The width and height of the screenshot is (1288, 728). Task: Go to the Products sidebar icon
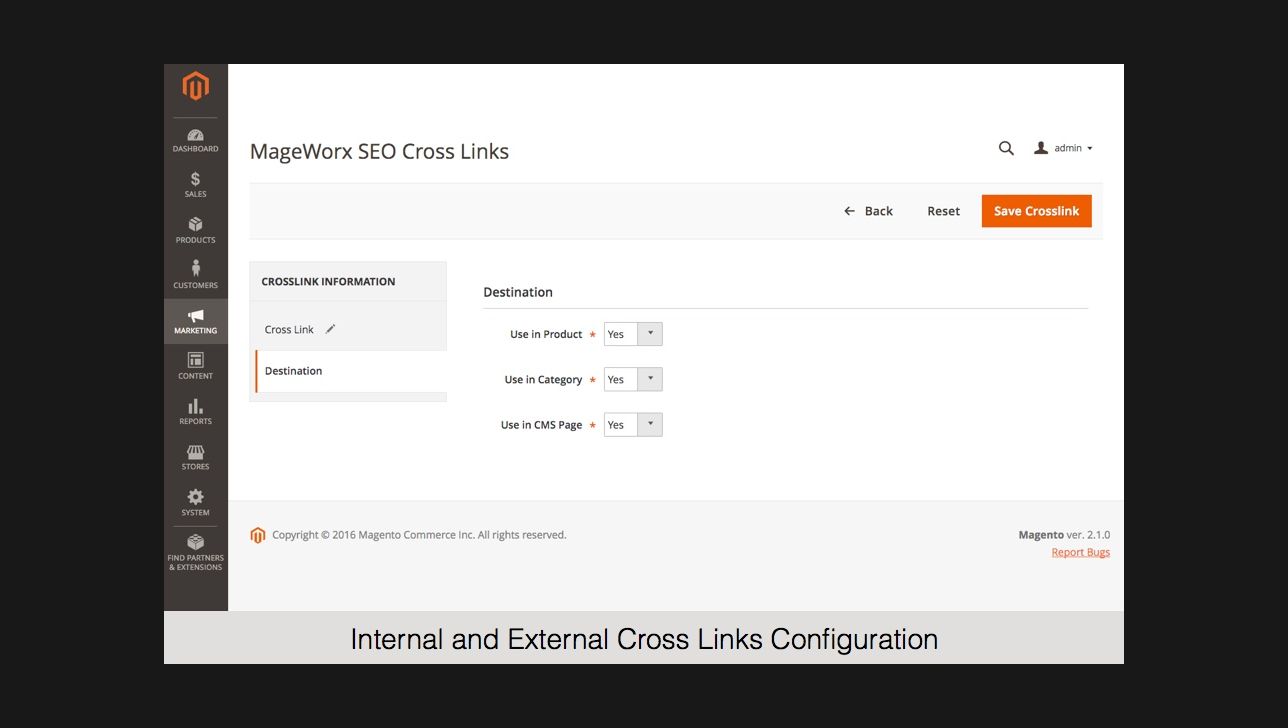195,229
